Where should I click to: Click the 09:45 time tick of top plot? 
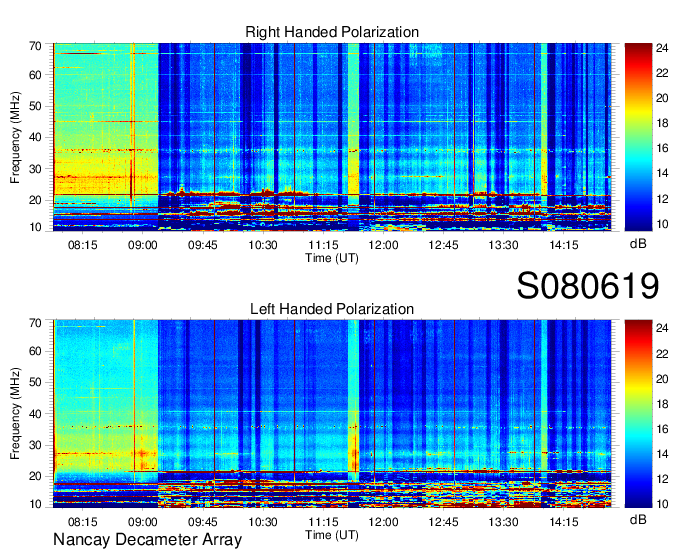[203, 245]
